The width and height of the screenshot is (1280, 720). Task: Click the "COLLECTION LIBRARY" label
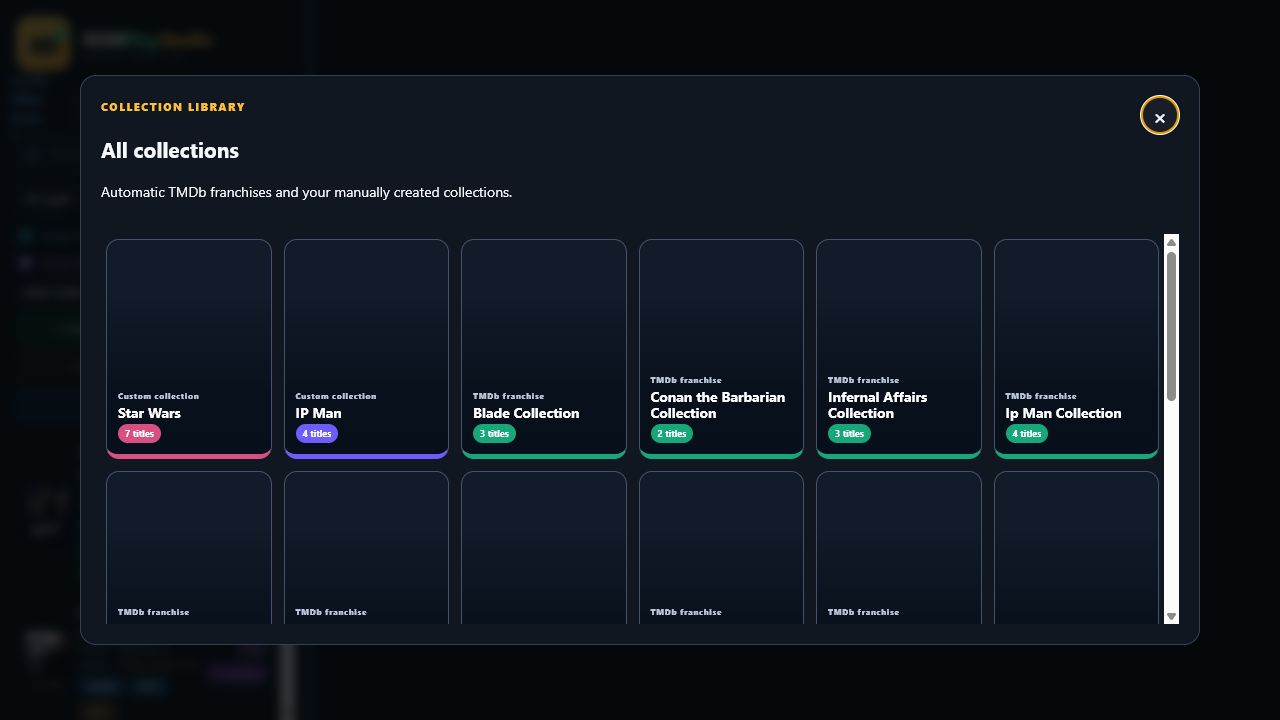pyautogui.click(x=173, y=107)
